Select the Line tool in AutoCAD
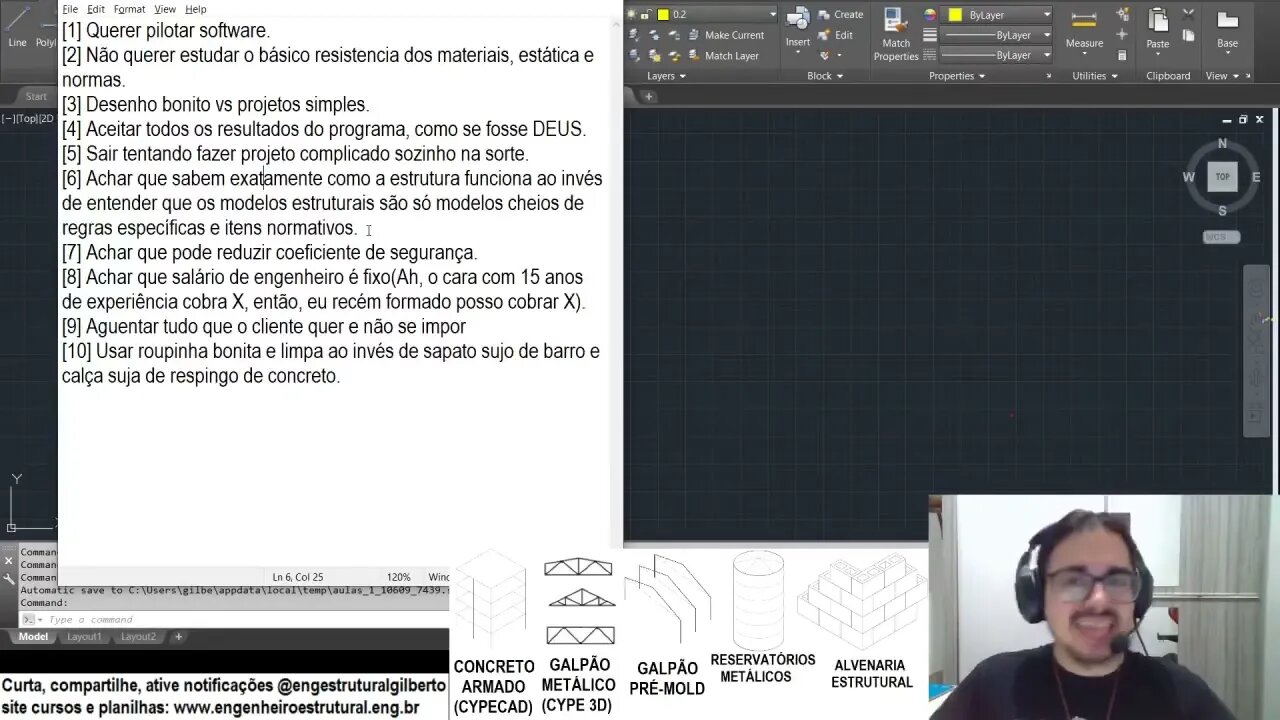 (17, 28)
